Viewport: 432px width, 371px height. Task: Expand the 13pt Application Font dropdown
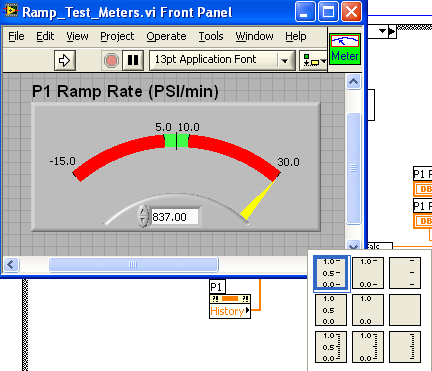[x=284, y=61]
